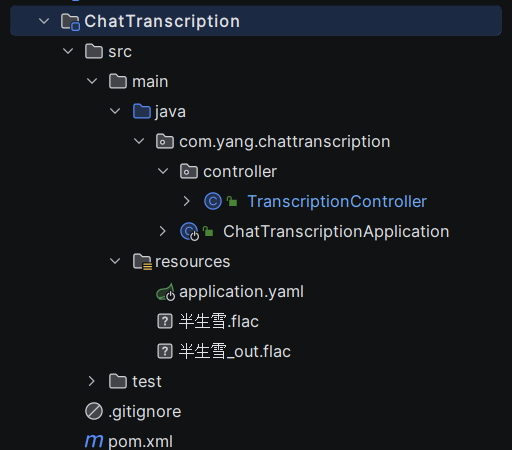Click the .gitignore file icon
The height and width of the screenshot is (450, 512).
pos(94,411)
